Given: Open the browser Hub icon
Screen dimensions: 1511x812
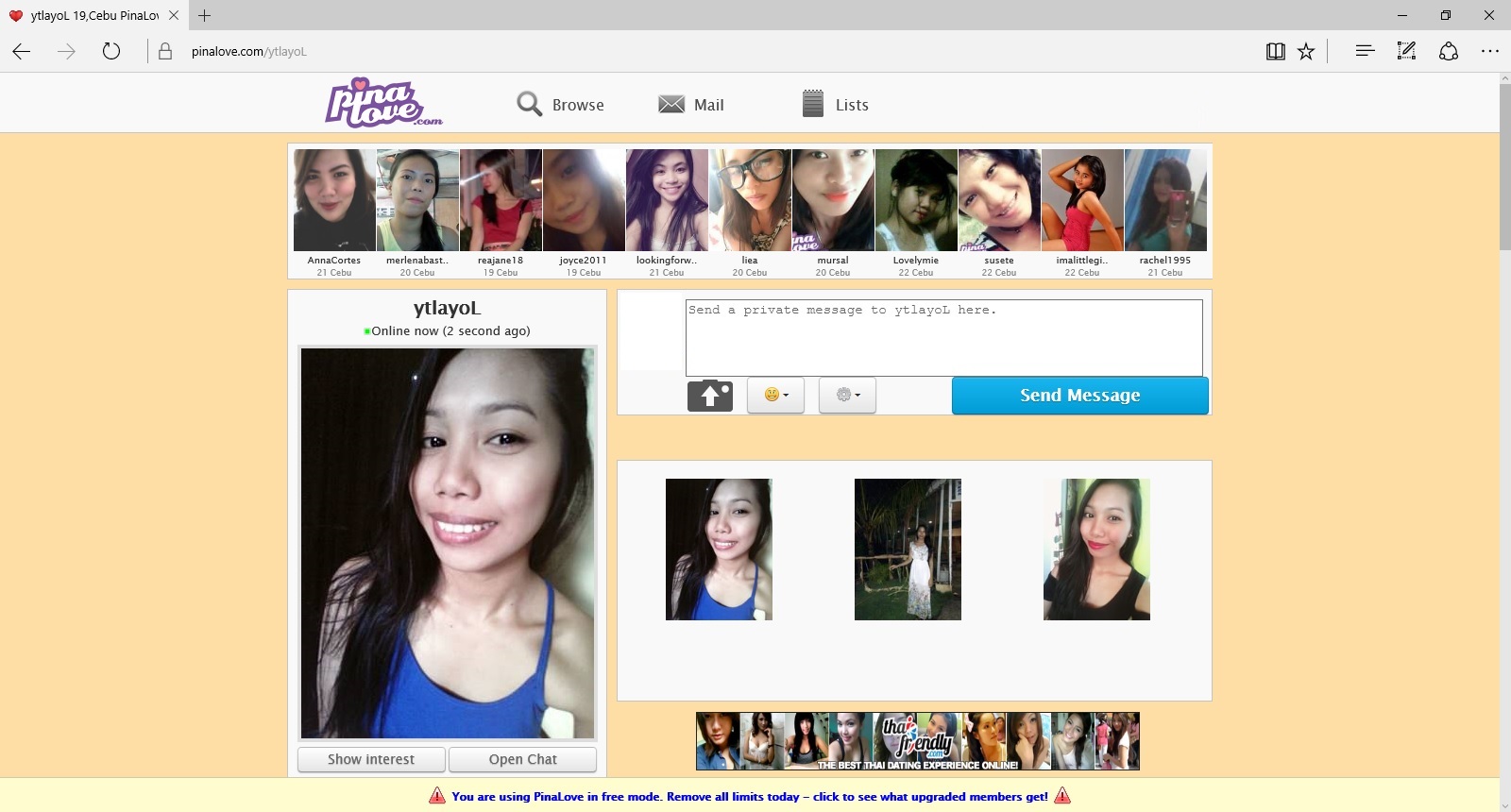Looking at the screenshot, I should point(1365,52).
